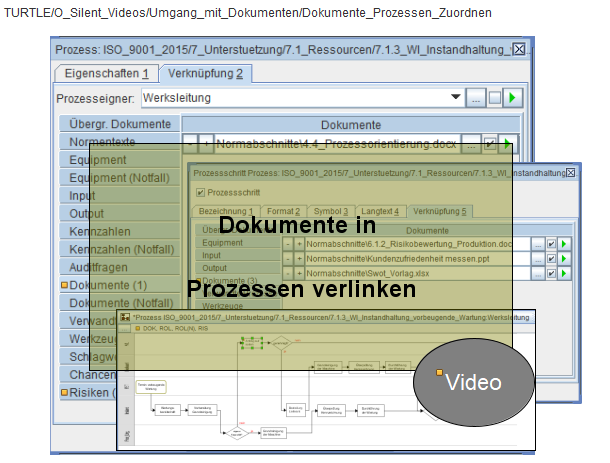Click the green play arrow beside Prozesseigner

(x=512, y=98)
